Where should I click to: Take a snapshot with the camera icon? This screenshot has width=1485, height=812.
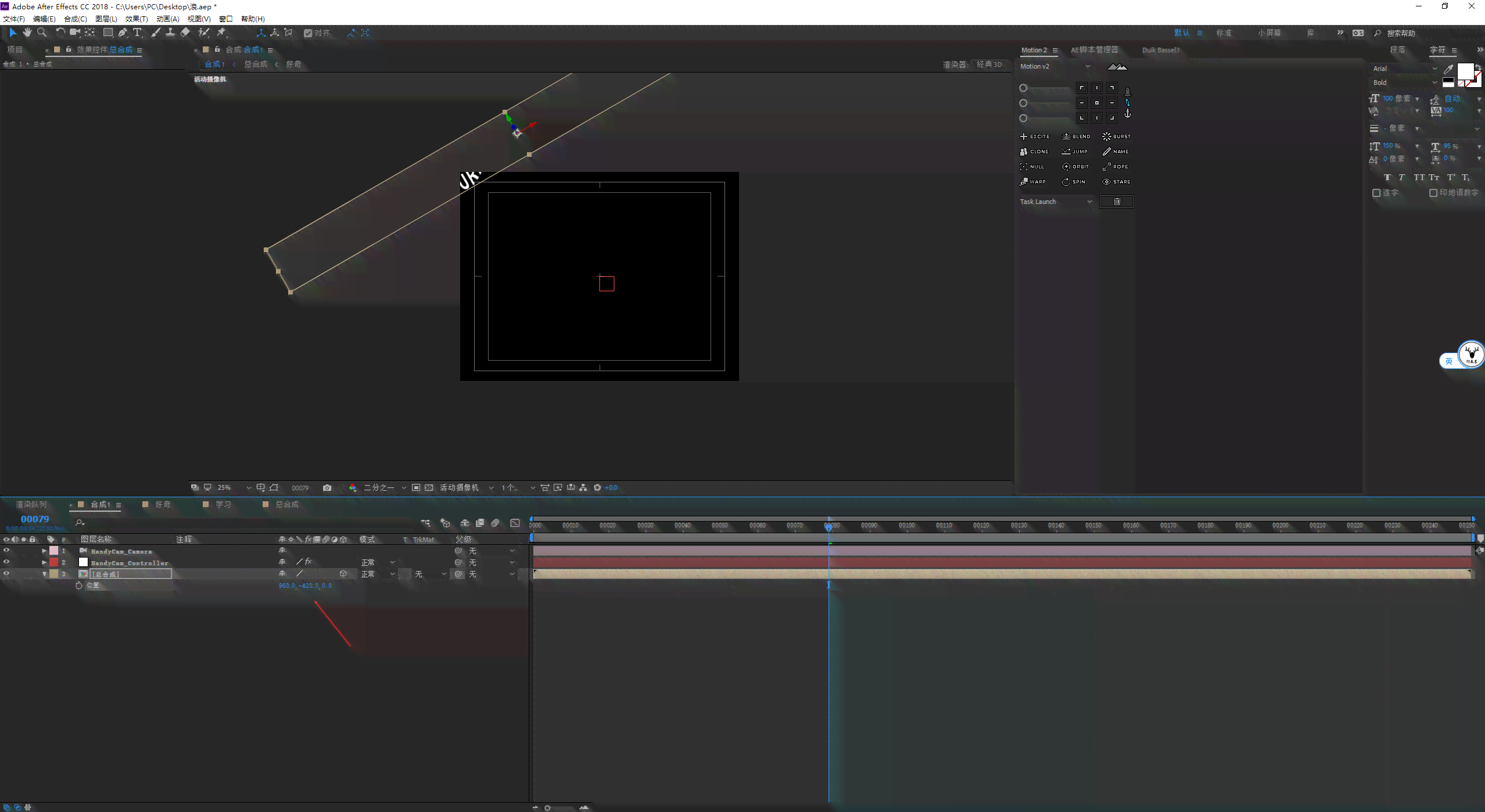[327, 488]
